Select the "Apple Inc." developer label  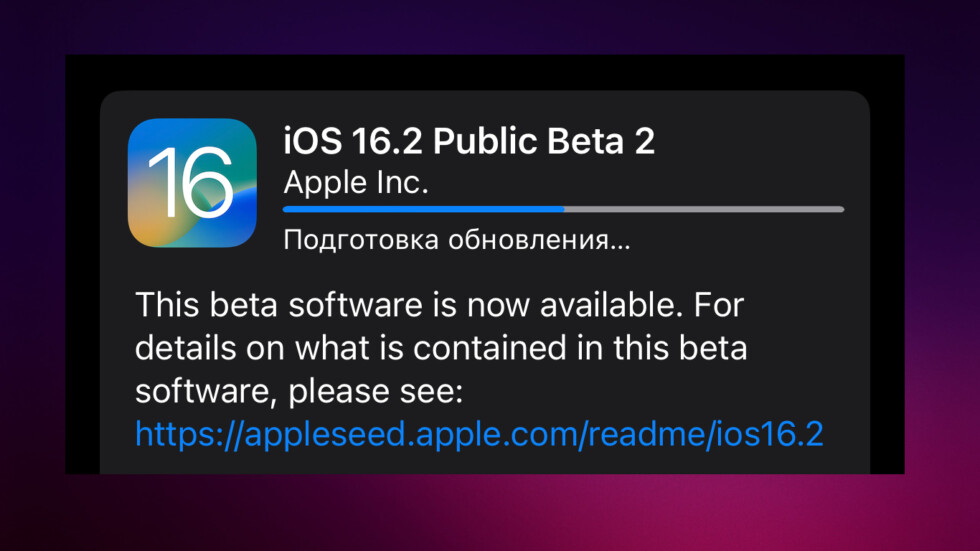tap(355, 183)
